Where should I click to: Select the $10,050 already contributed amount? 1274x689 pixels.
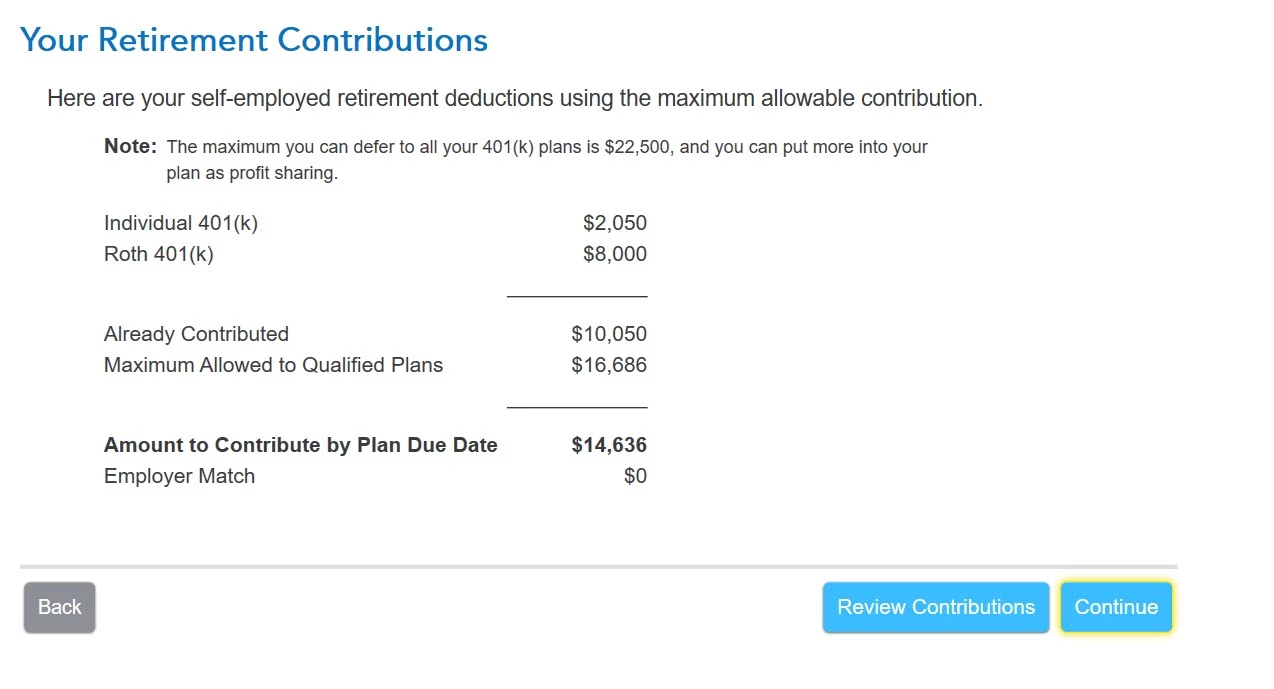(x=609, y=334)
